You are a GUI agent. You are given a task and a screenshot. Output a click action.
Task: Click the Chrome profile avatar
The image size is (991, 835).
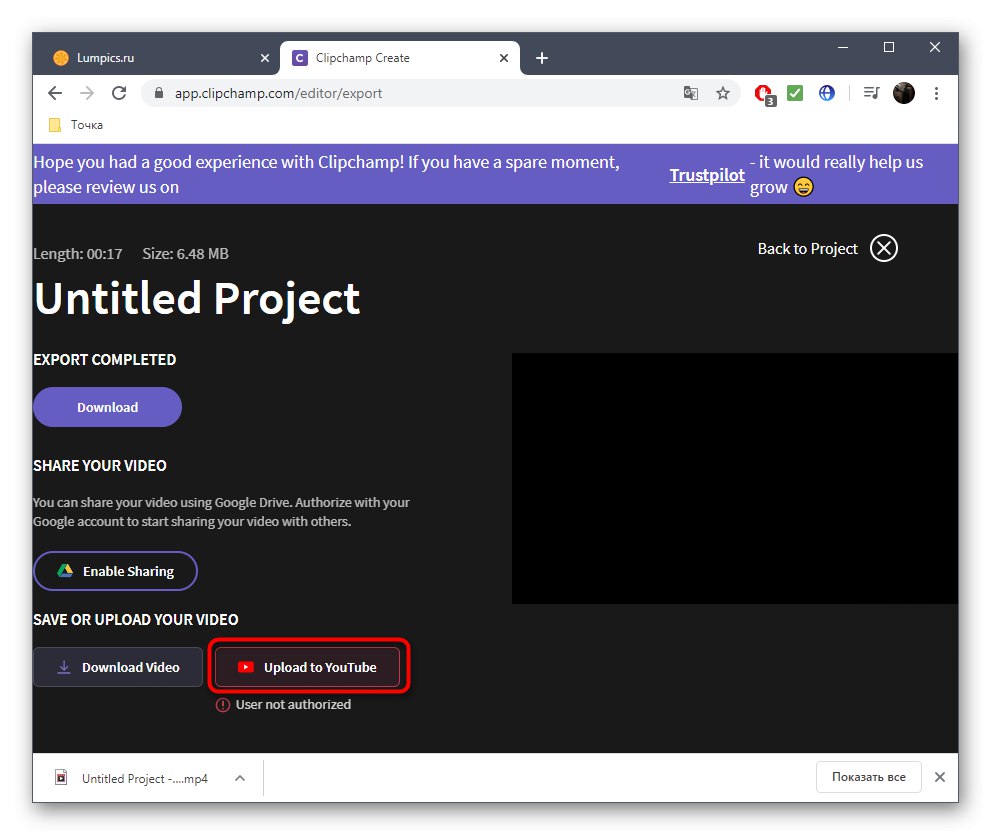[903, 92]
